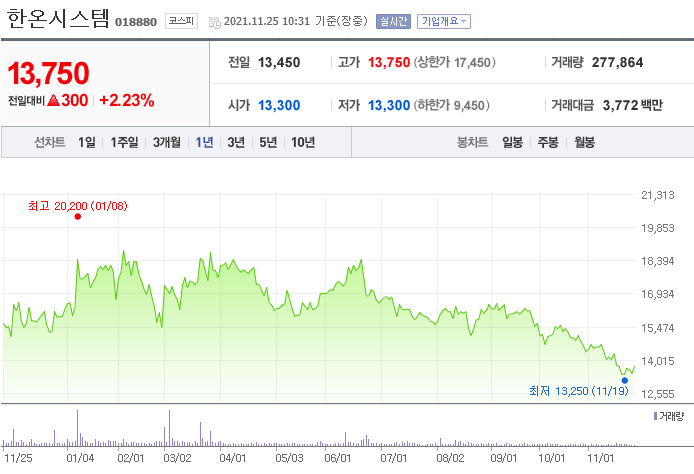Select the 1년 chart period
Viewport: 694px width, 474px height.
204,143
